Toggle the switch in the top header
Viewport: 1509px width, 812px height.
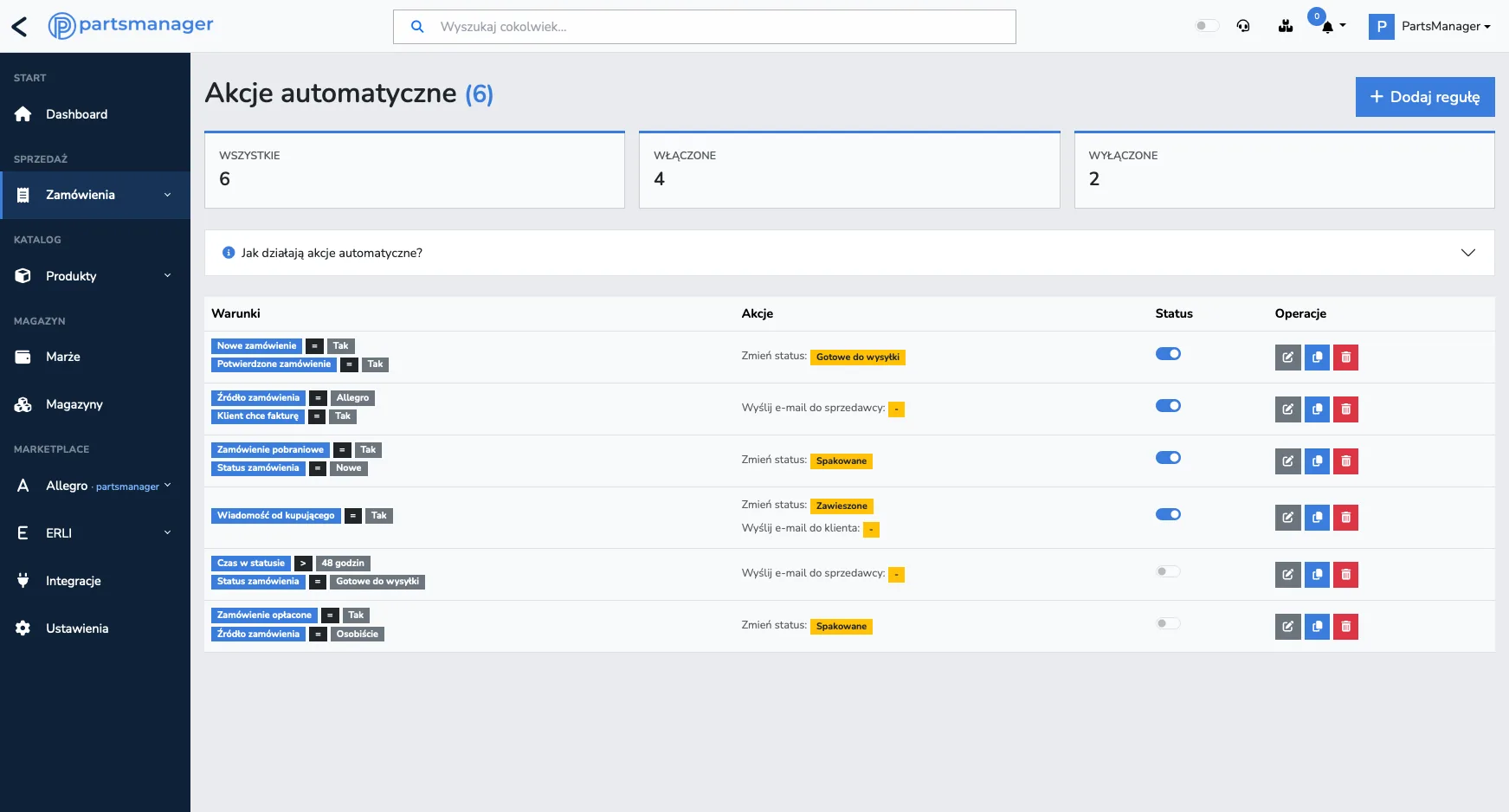coord(1207,26)
